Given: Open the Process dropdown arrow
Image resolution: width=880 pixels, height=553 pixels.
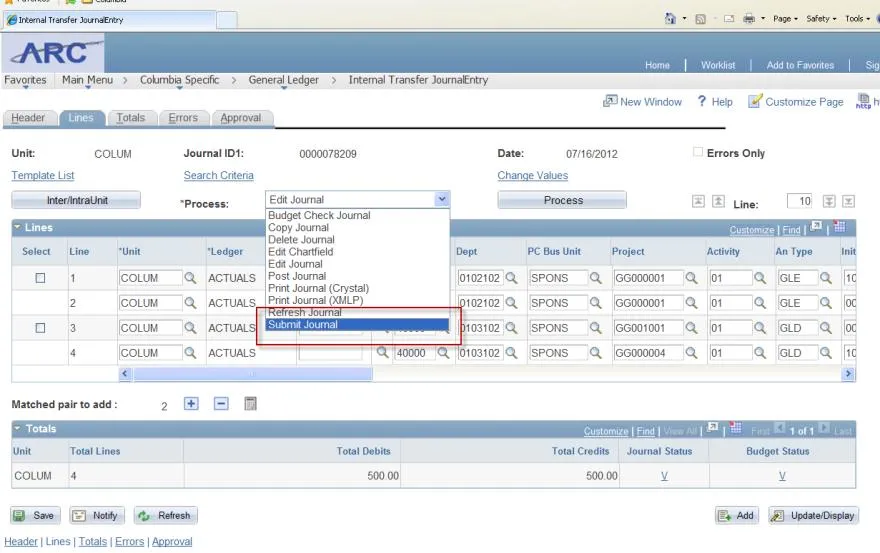Looking at the screenshot, I should click(442, 199).
